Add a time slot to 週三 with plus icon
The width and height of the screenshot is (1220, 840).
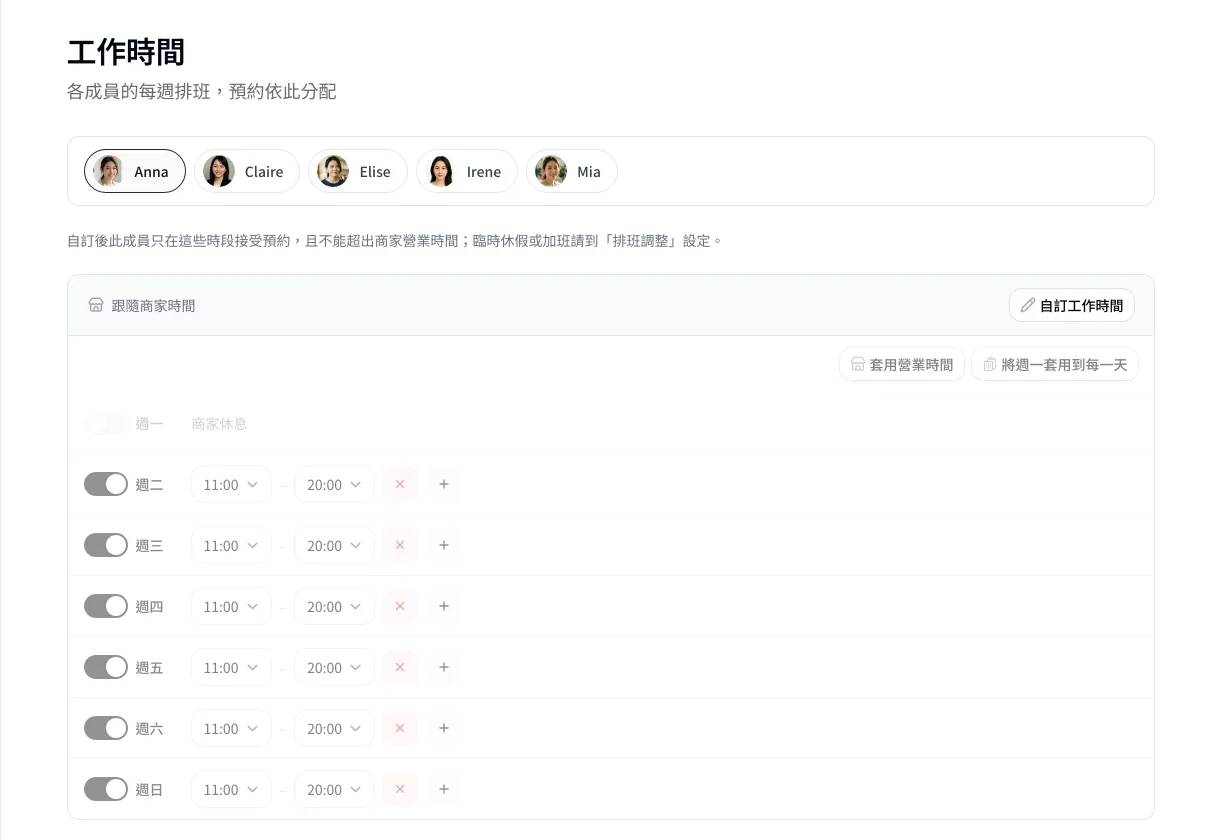coord(444,545)
